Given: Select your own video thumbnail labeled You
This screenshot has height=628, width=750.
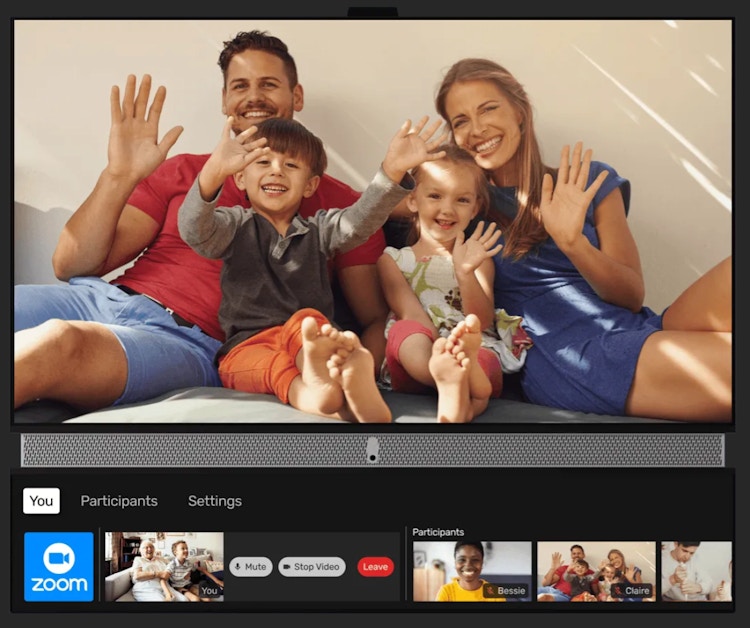Looking at the screenshot, I should (164, 567).
